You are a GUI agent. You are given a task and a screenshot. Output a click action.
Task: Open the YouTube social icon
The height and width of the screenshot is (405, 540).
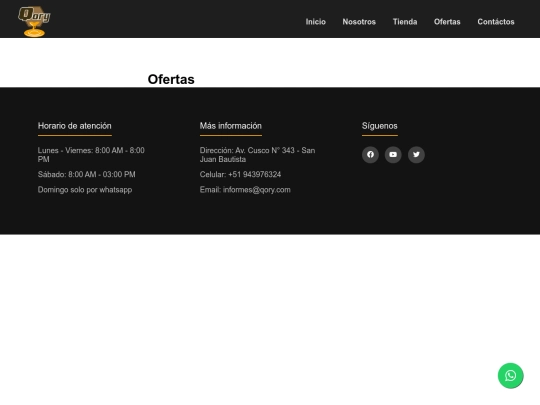point(393,155)
